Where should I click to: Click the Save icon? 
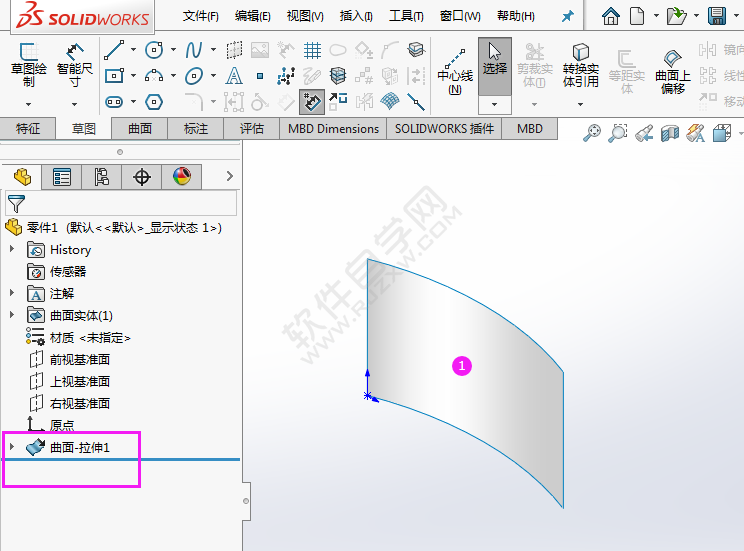click(717, 16)
